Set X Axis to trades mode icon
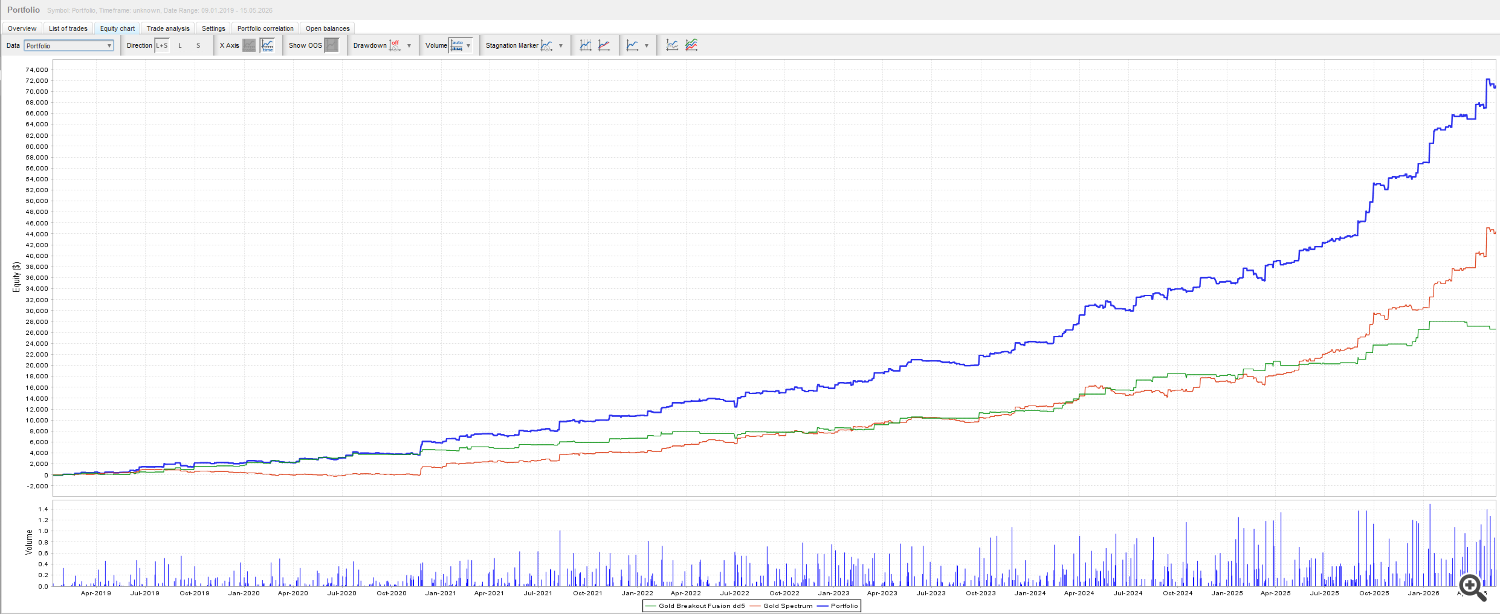This screenshot has width=1500, height=614. pos(249,45)
